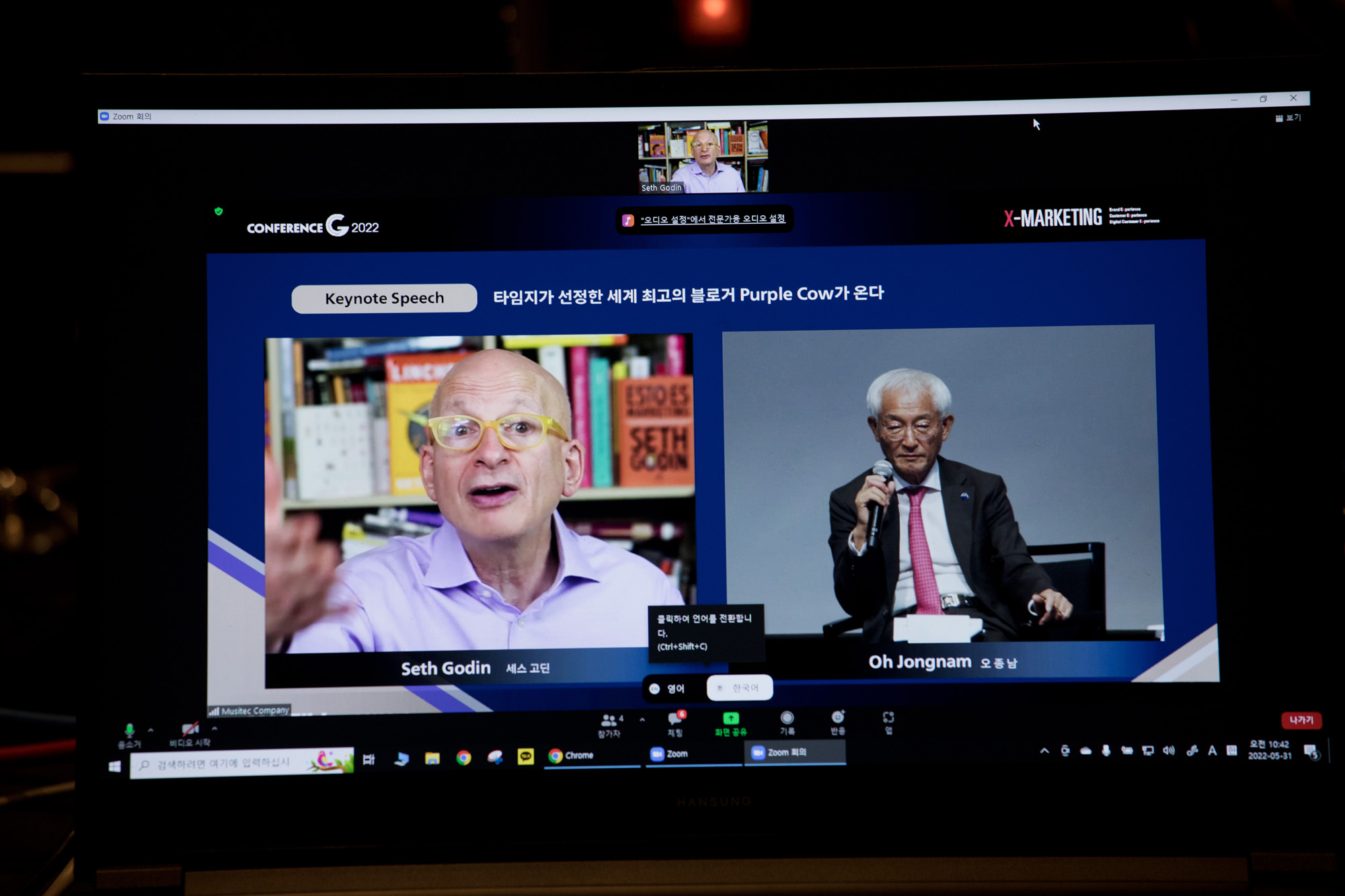Open the reactions menu

point(837,722)
